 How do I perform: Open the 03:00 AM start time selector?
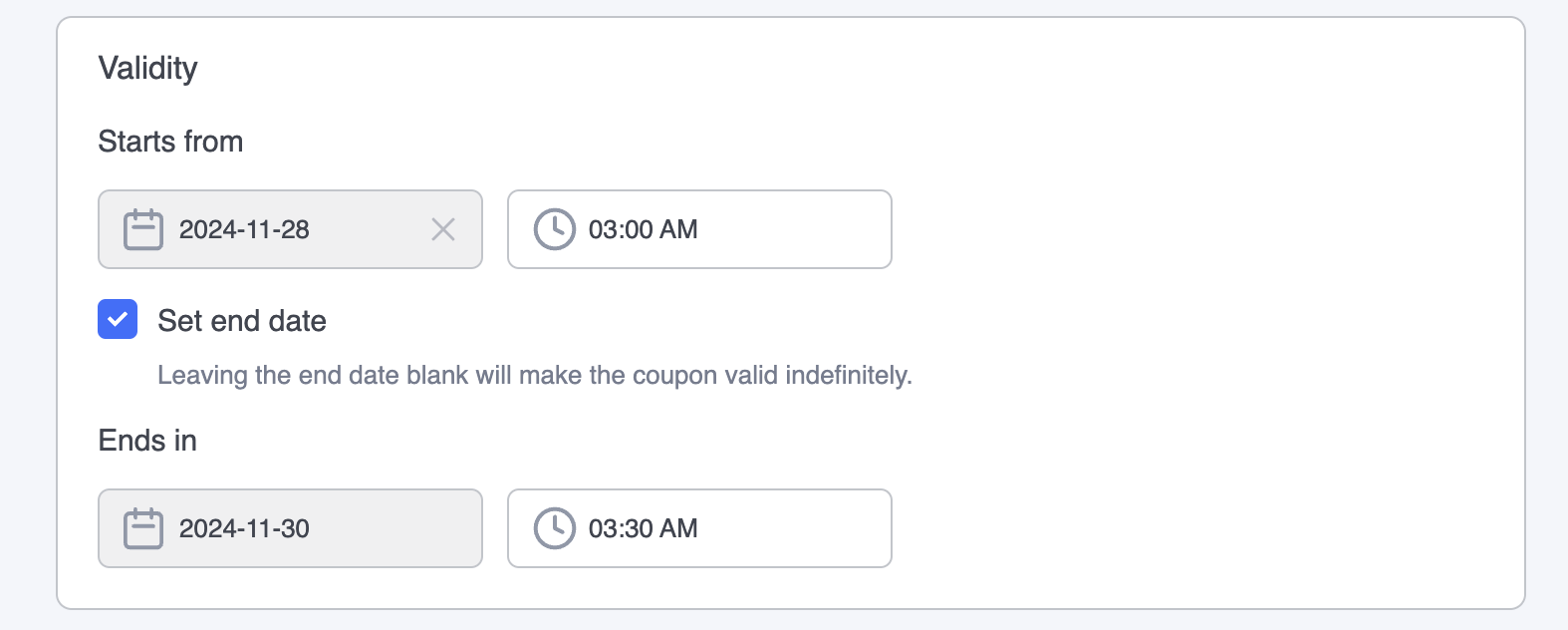tap(699, 229)
